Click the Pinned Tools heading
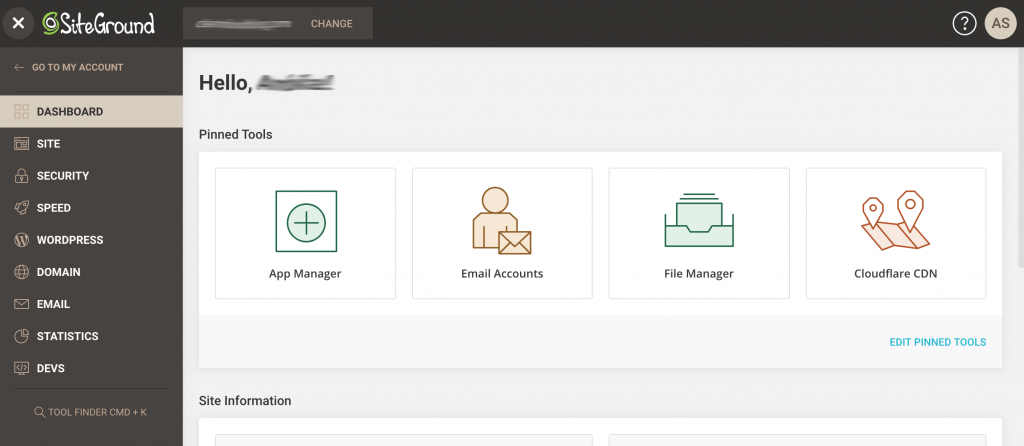Image resolution: width=1024 pixels, height=446 pixels. pyautogui.click(x=236, y=135)
